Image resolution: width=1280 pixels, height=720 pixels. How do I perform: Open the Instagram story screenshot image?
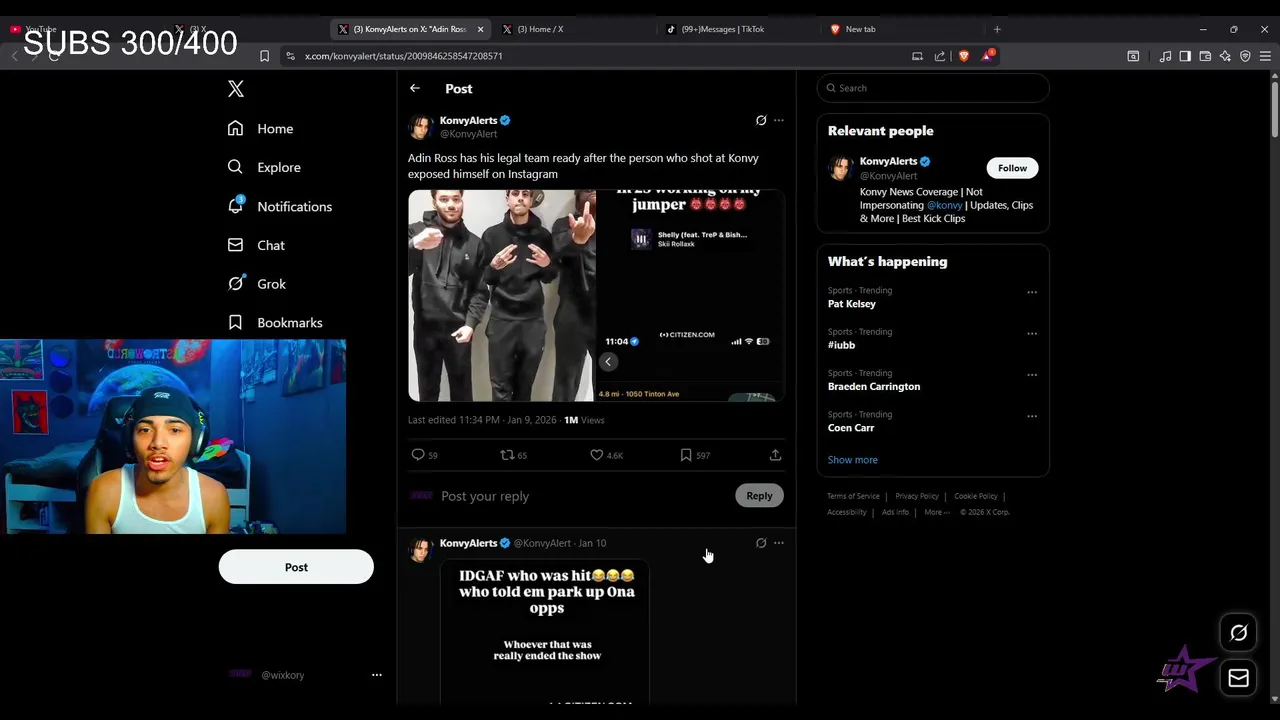click(x=691, y=295)
